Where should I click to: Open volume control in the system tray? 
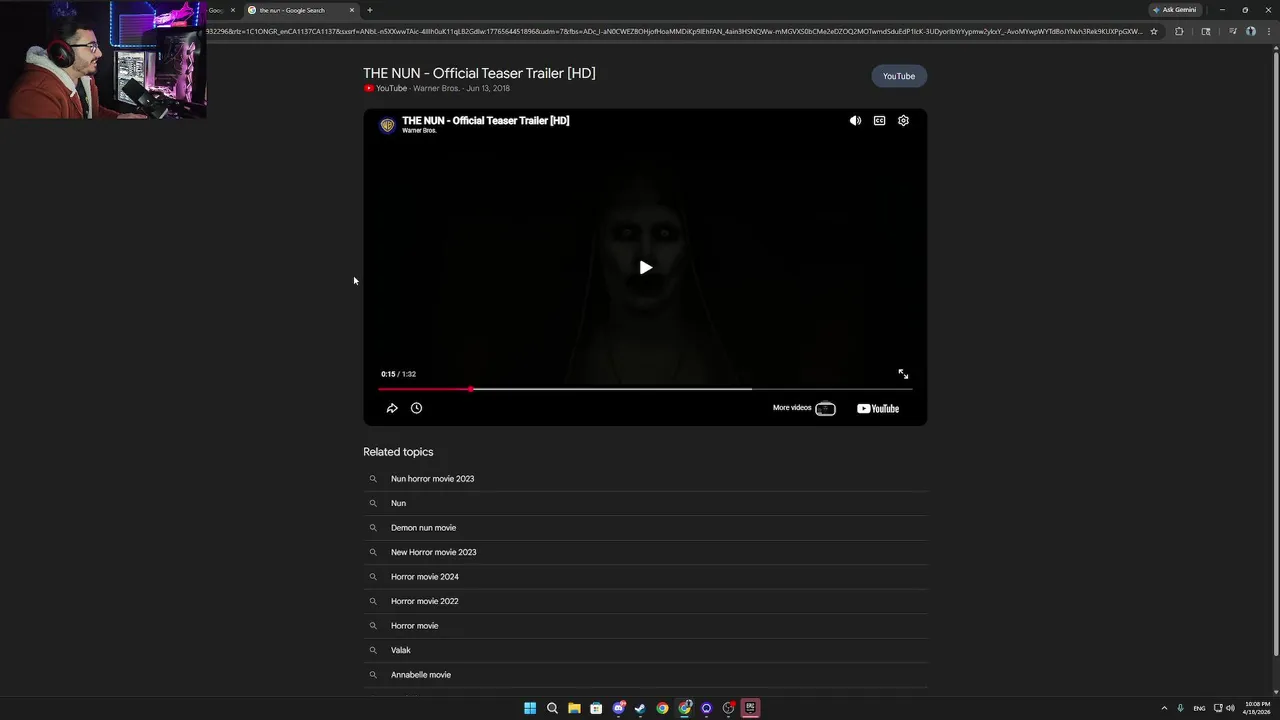[x=1230, y=708]
